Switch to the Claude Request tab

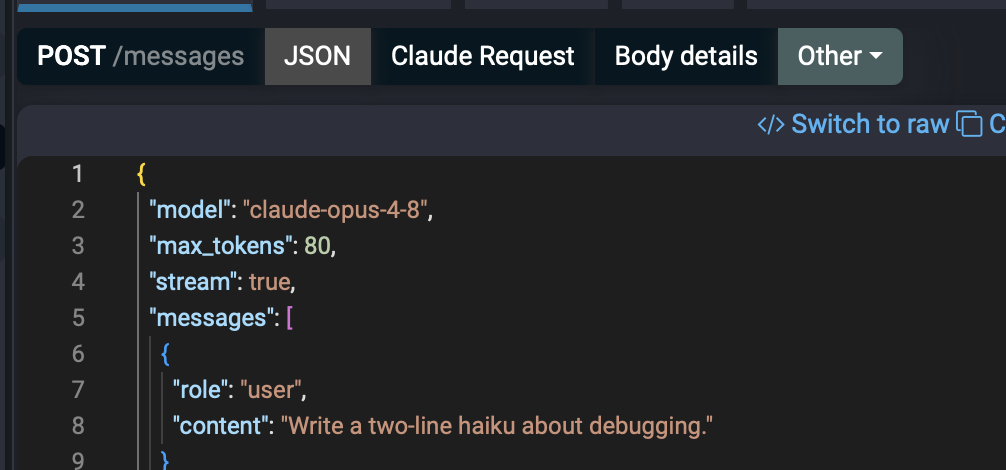(x=482, y=56)
